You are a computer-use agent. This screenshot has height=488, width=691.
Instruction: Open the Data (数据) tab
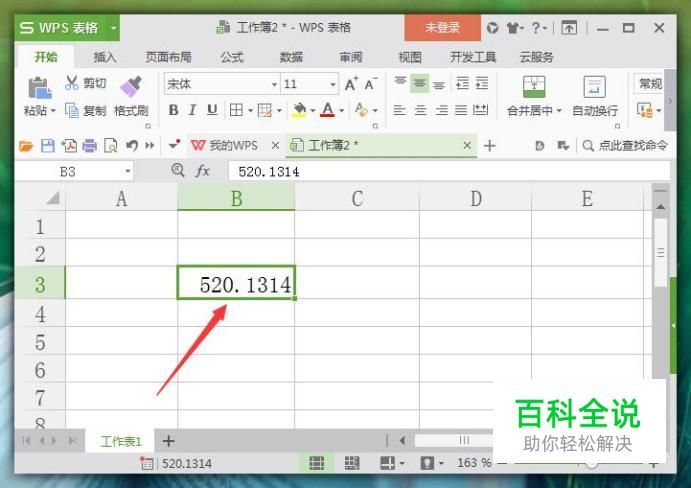(x=291, y=57)
